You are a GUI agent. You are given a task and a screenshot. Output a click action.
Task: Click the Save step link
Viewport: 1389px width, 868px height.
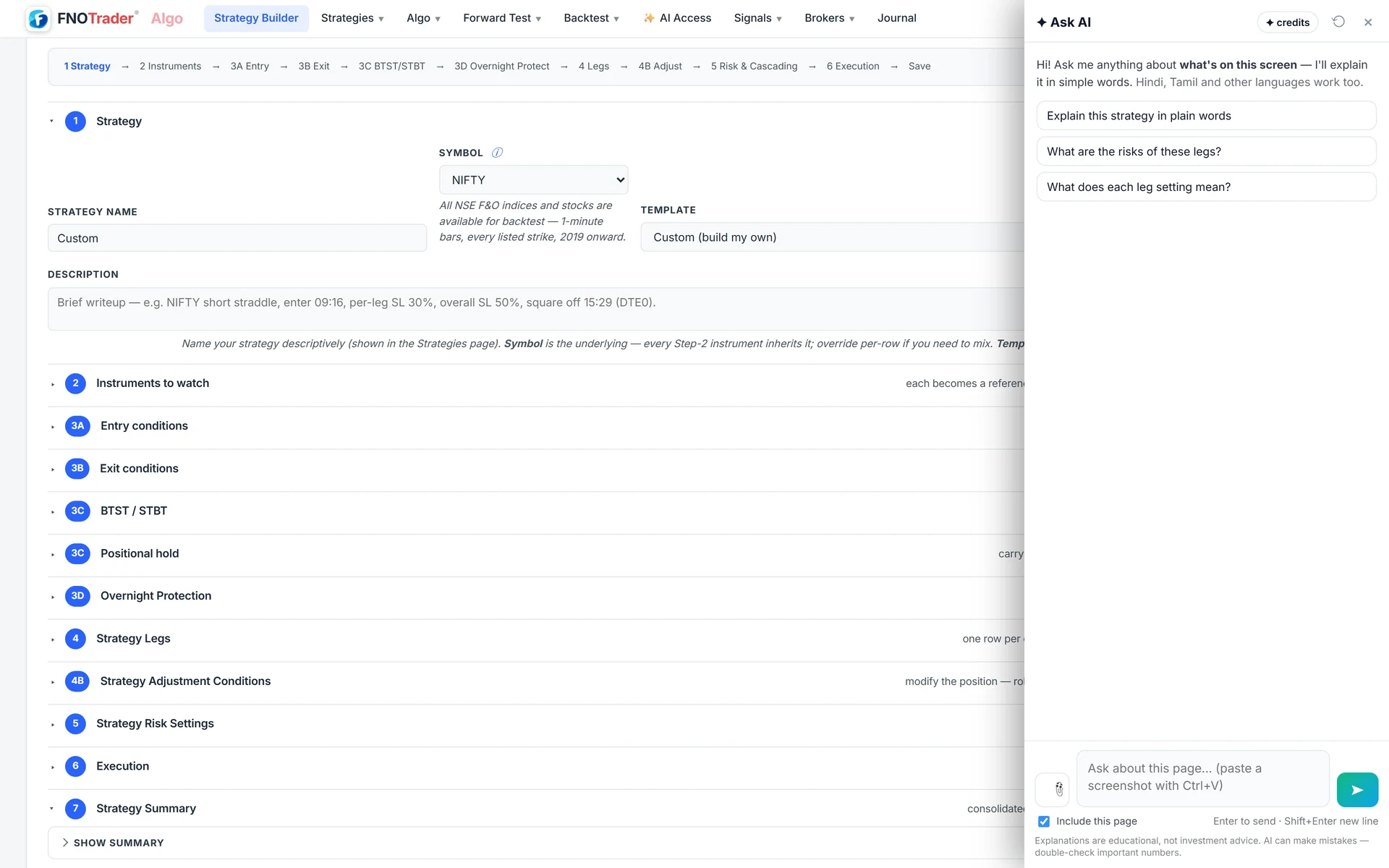click(919, 66)
